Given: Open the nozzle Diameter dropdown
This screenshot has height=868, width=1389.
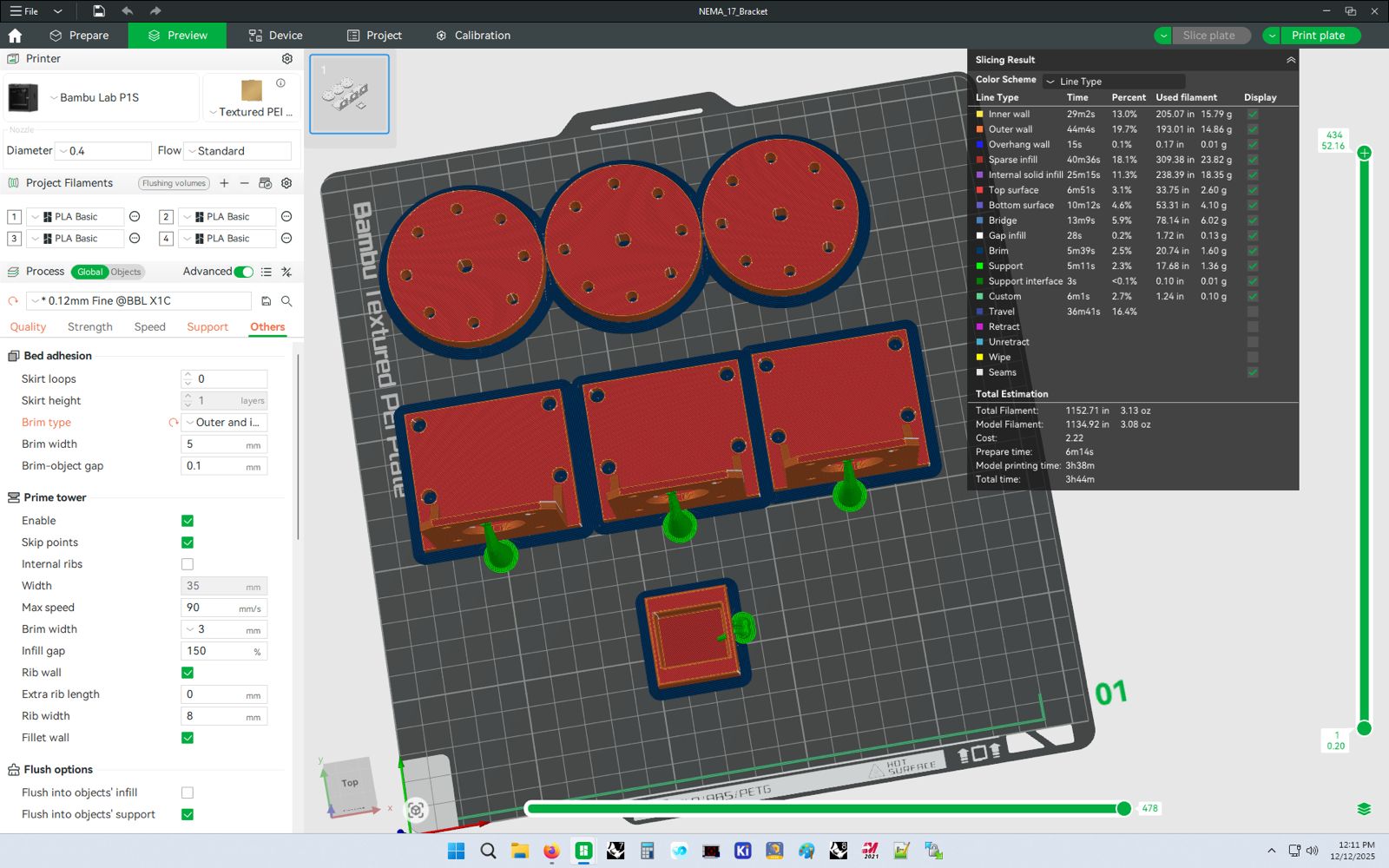Looking at the screenshot, I should 102,151.
